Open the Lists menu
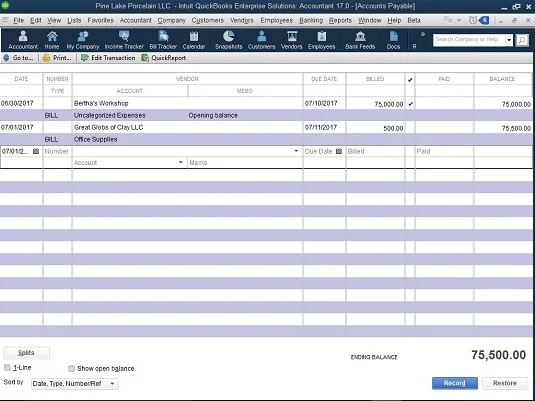 (74, 20)
